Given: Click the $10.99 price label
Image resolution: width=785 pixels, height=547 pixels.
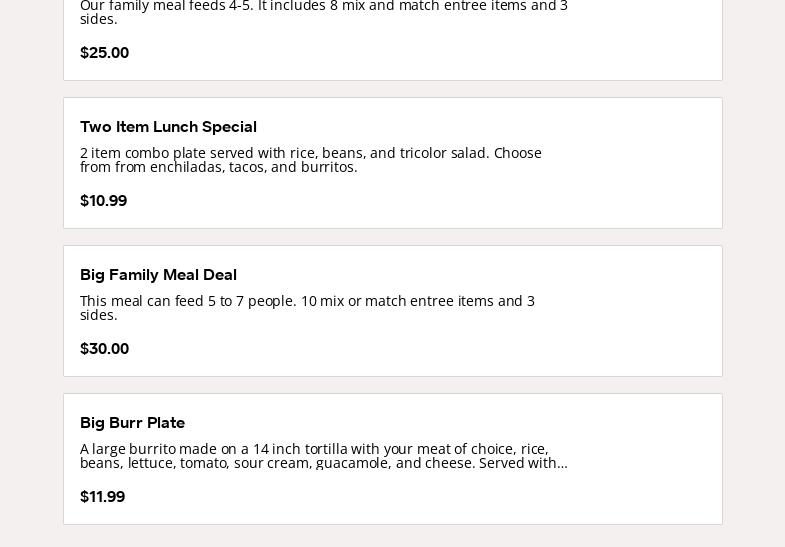Looking at the screenshot, I should coord(103,201).
